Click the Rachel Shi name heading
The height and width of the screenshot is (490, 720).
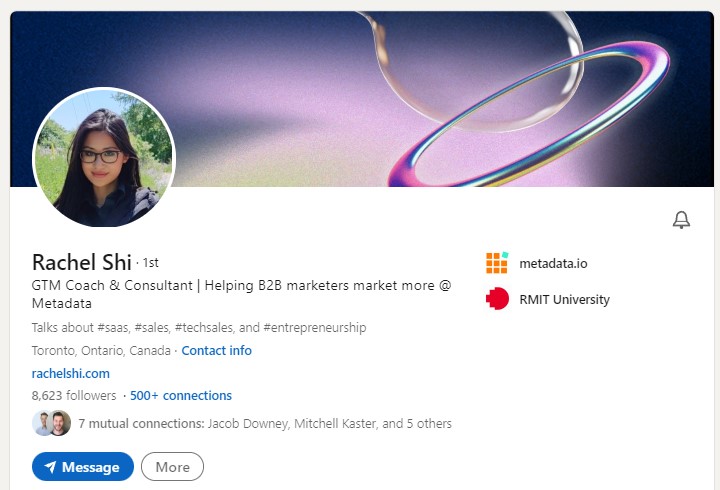[82, 262]
